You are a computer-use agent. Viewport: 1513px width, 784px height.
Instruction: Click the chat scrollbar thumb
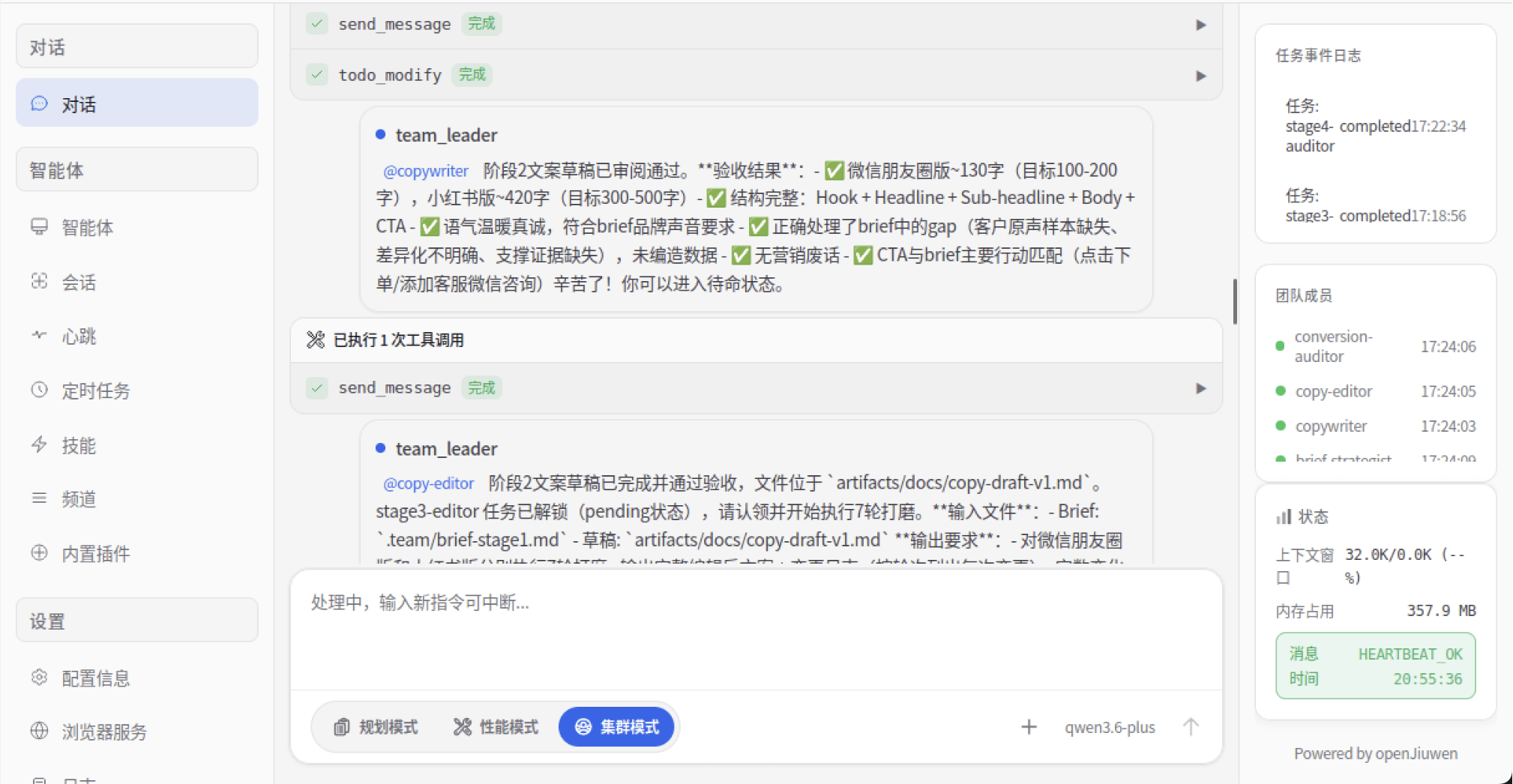pyautogui.click(x=1235, y=301)
